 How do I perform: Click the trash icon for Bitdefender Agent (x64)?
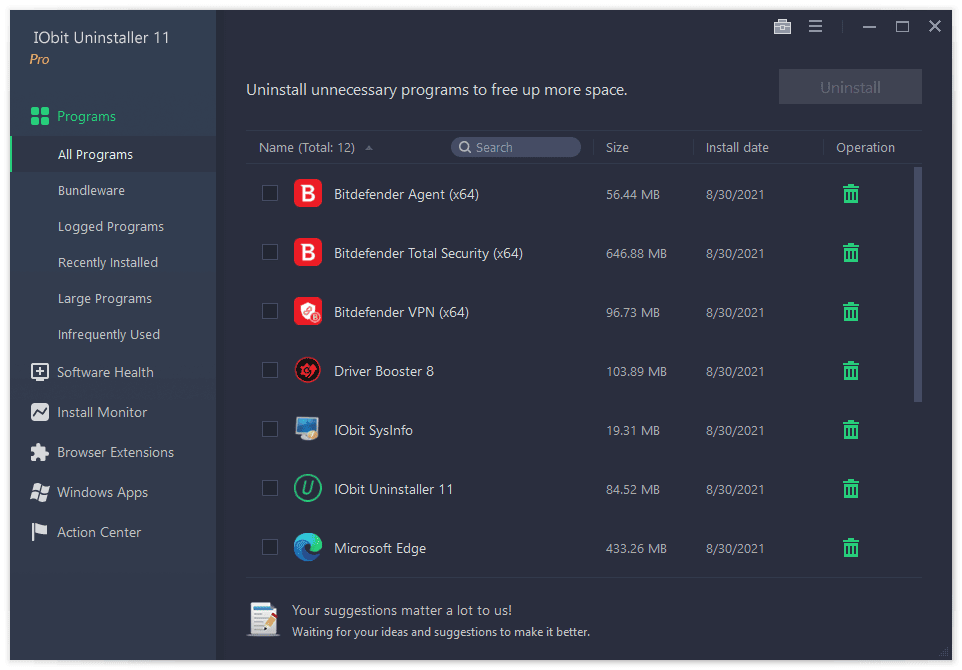[x=850, y=194]
